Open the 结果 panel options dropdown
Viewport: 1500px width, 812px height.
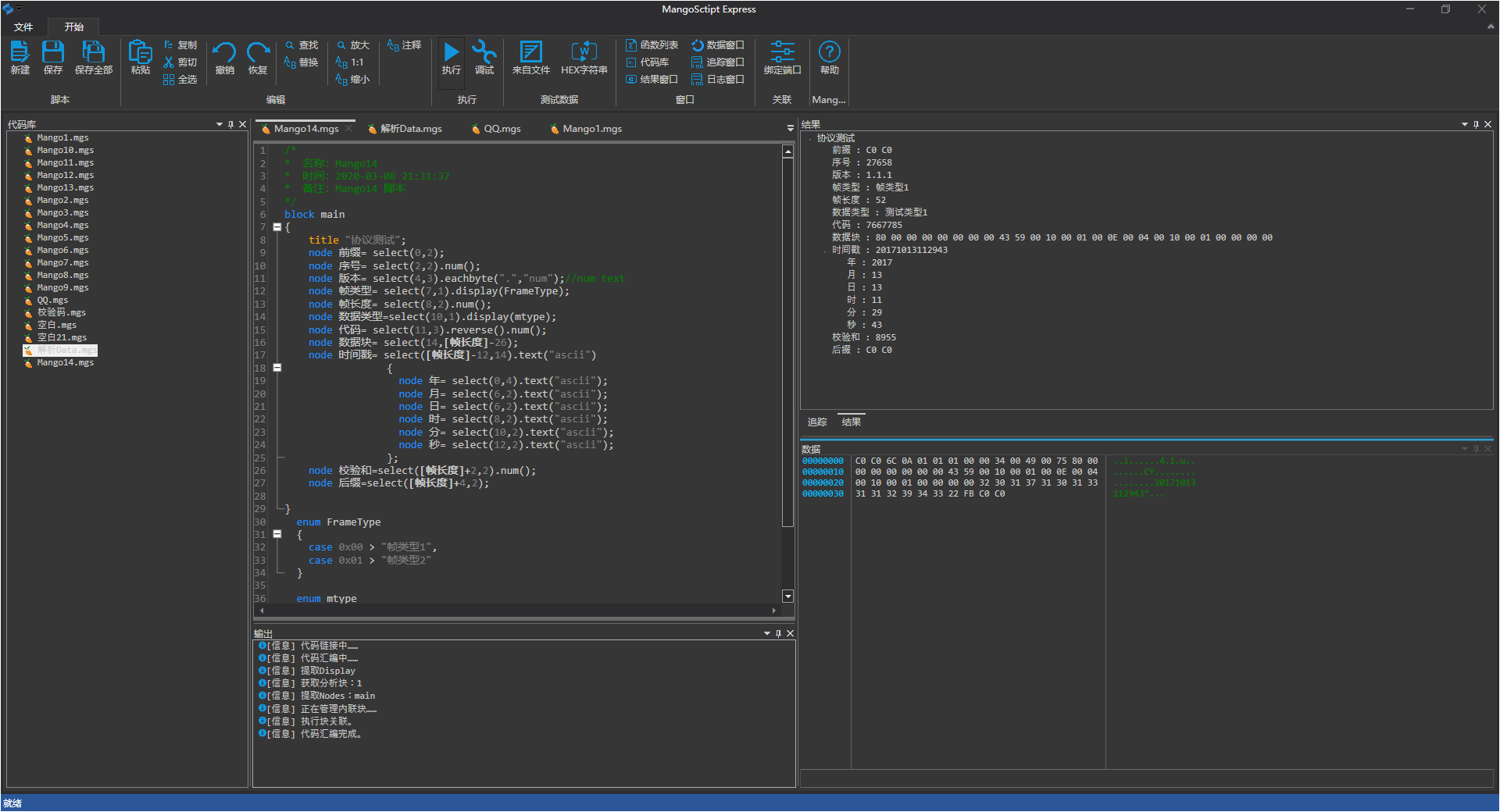1465,124
